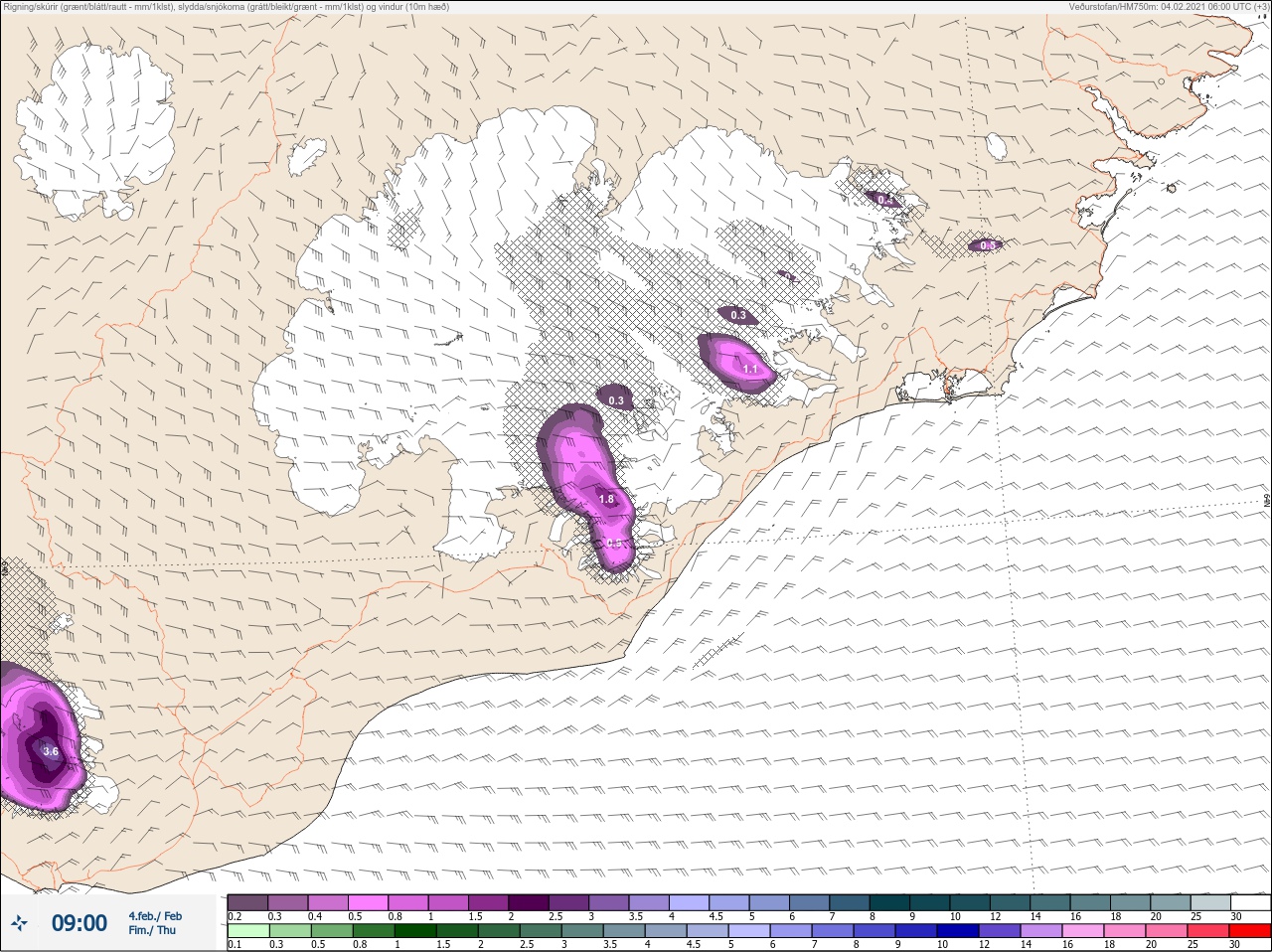Click the weekday text 'Fim./ Thu'

(x=152, y=930)
